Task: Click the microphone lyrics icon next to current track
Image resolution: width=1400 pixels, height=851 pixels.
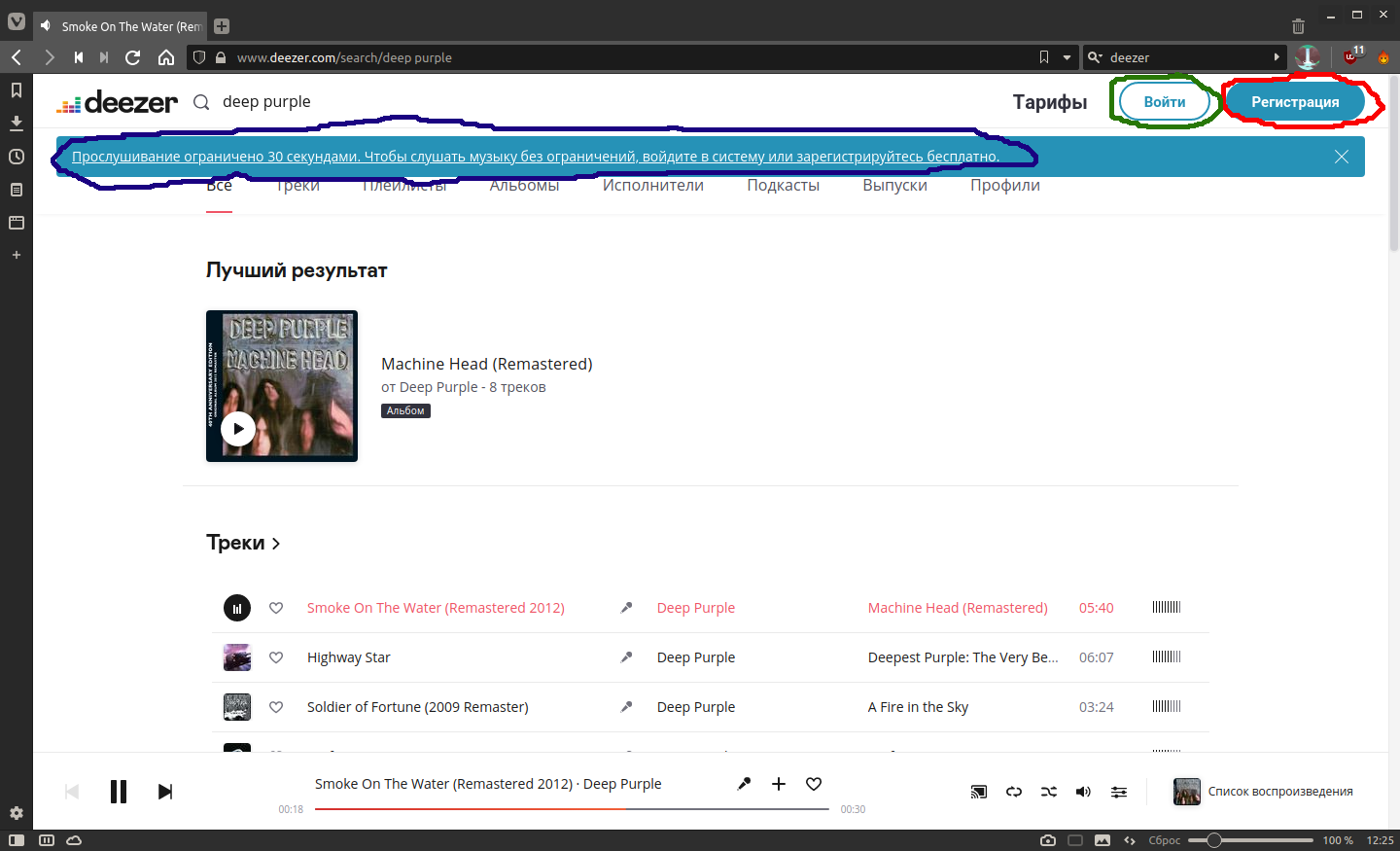Action: 744,783
